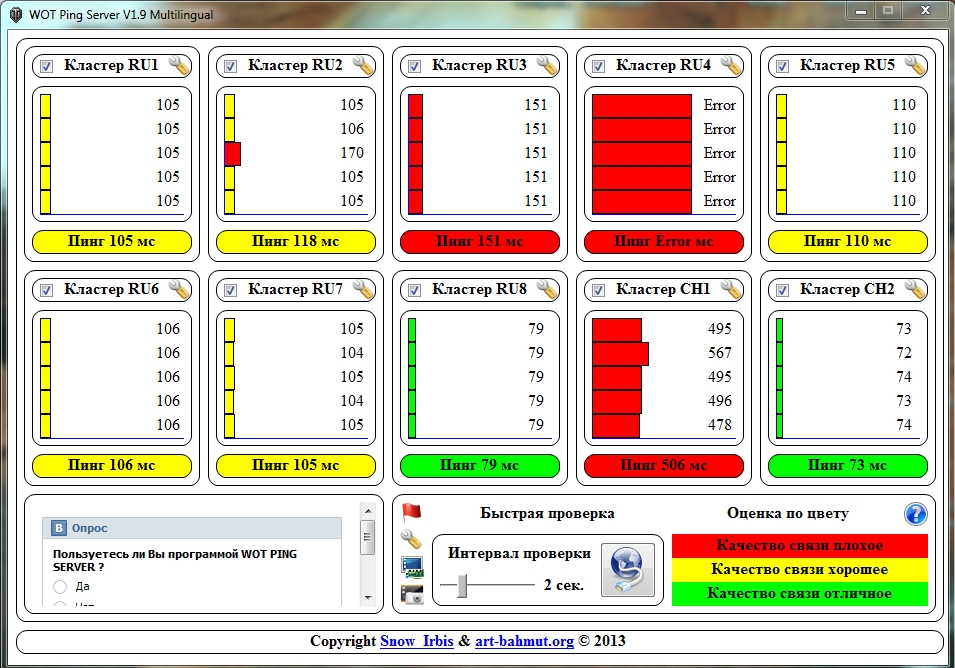Click the 567 ping value in CH1
Image resolution: width=955 pixels, height=668 pixels.
719,353
